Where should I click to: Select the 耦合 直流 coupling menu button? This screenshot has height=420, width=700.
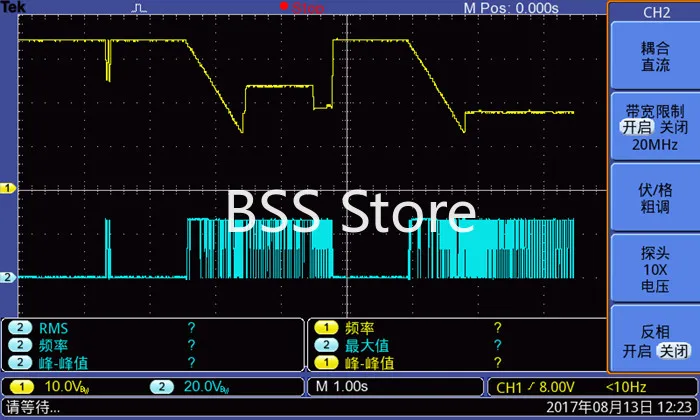pos(654,56)
